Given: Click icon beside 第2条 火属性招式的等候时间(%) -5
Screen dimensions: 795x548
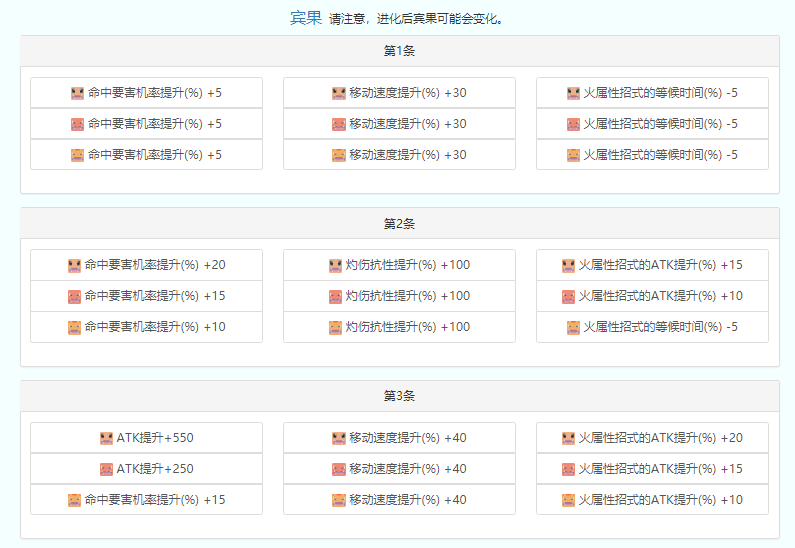Looking at the screenshot, I should [573, 328].
